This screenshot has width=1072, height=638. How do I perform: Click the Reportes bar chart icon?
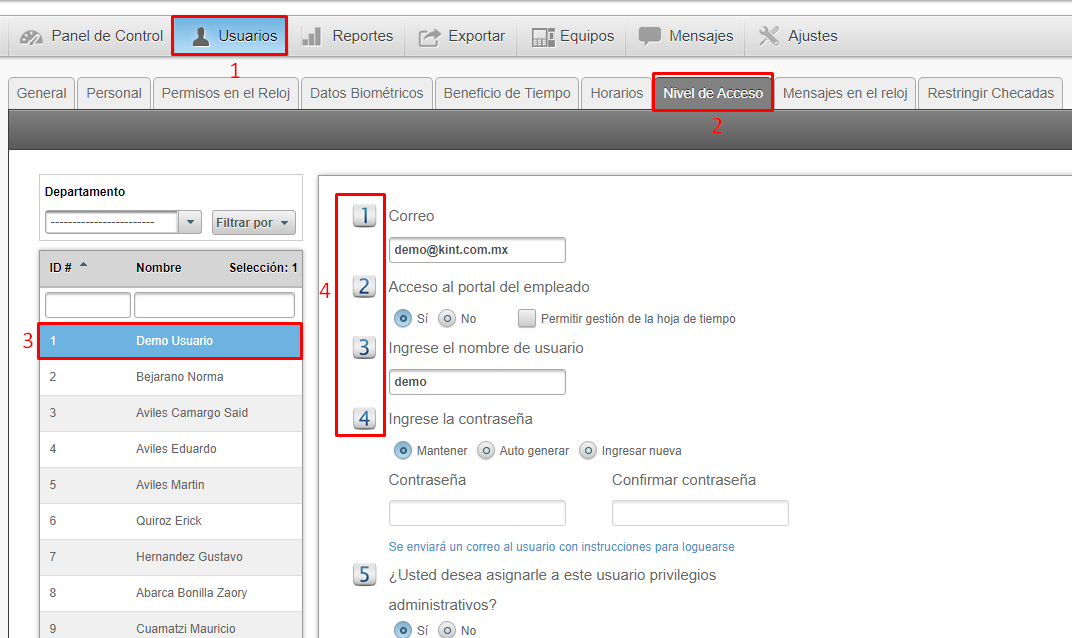(x=312, y=37)
